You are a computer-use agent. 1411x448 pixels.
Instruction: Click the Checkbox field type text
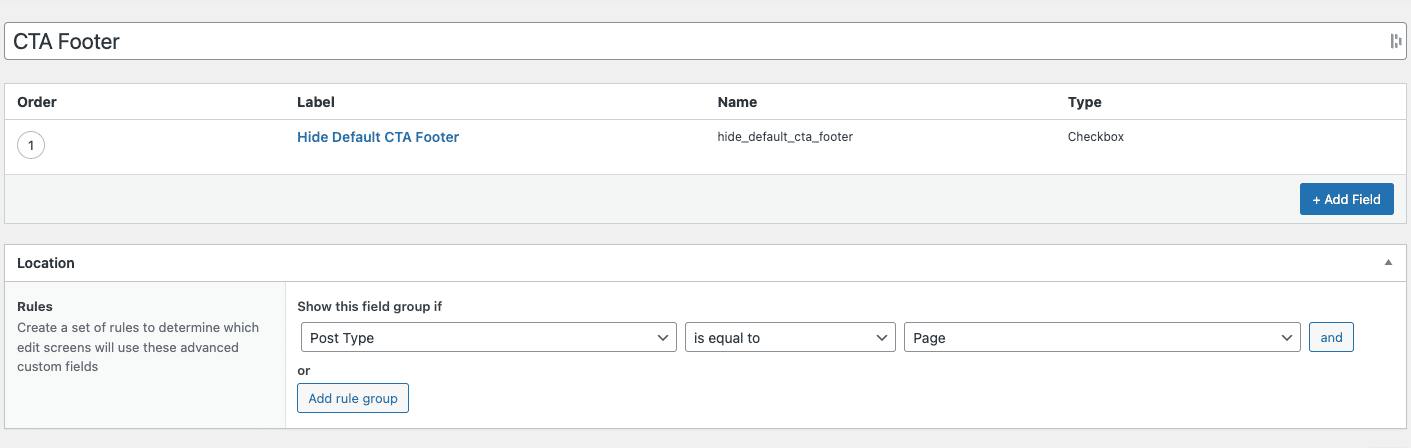coord(1095,137)
